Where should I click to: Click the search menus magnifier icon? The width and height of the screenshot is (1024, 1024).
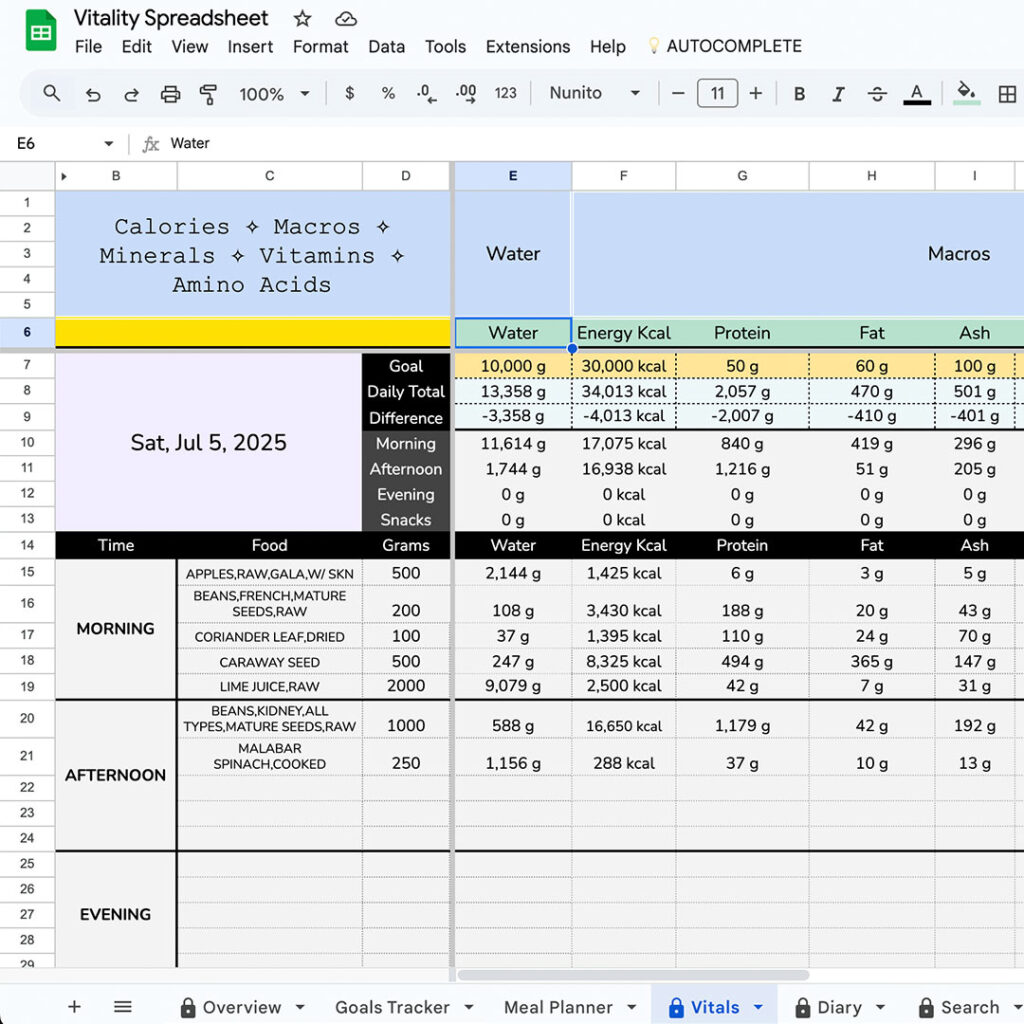coord(52,93)
